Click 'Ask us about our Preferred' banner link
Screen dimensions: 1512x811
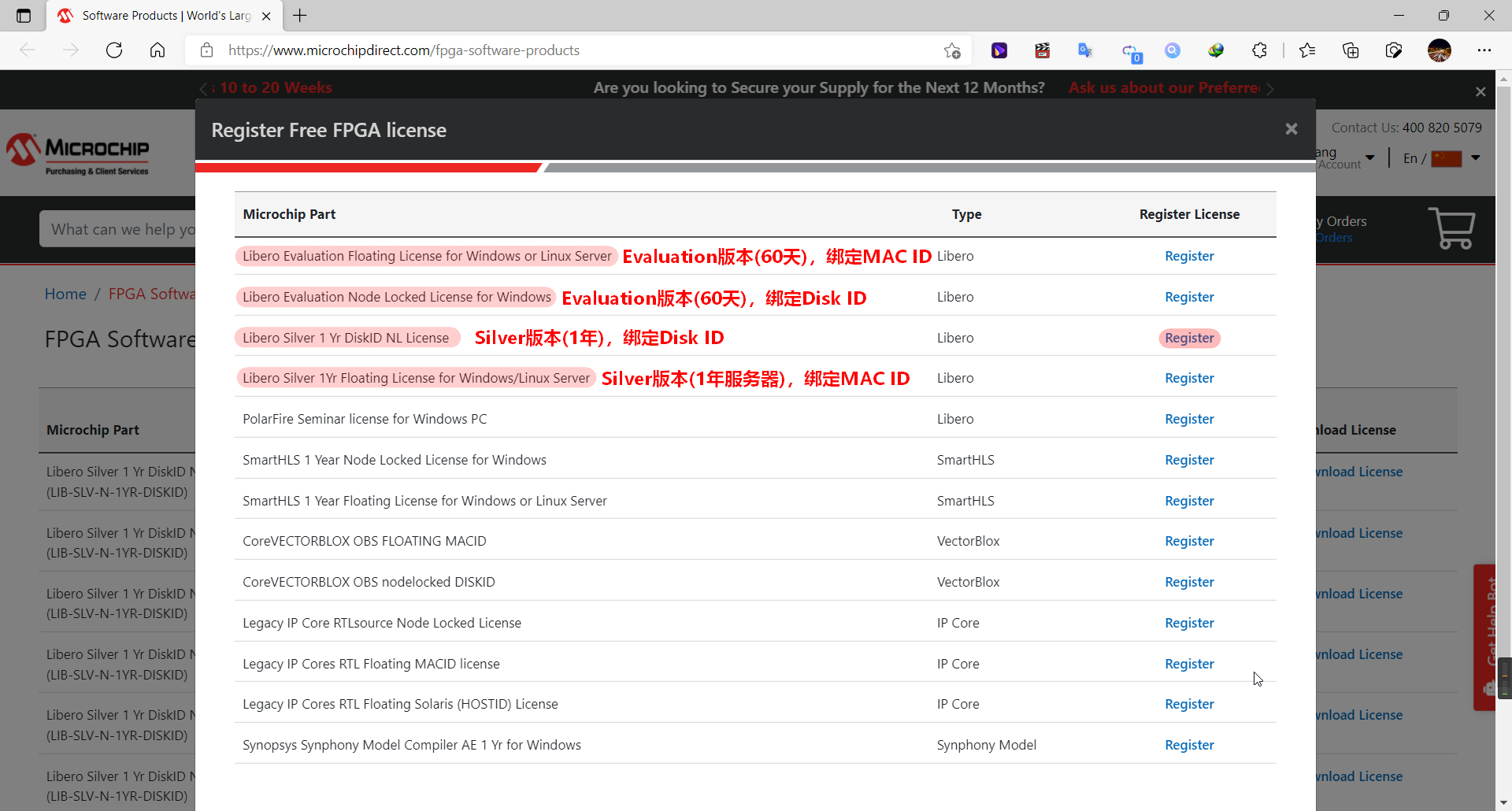pyautogui.click(x=1164, y=87)
